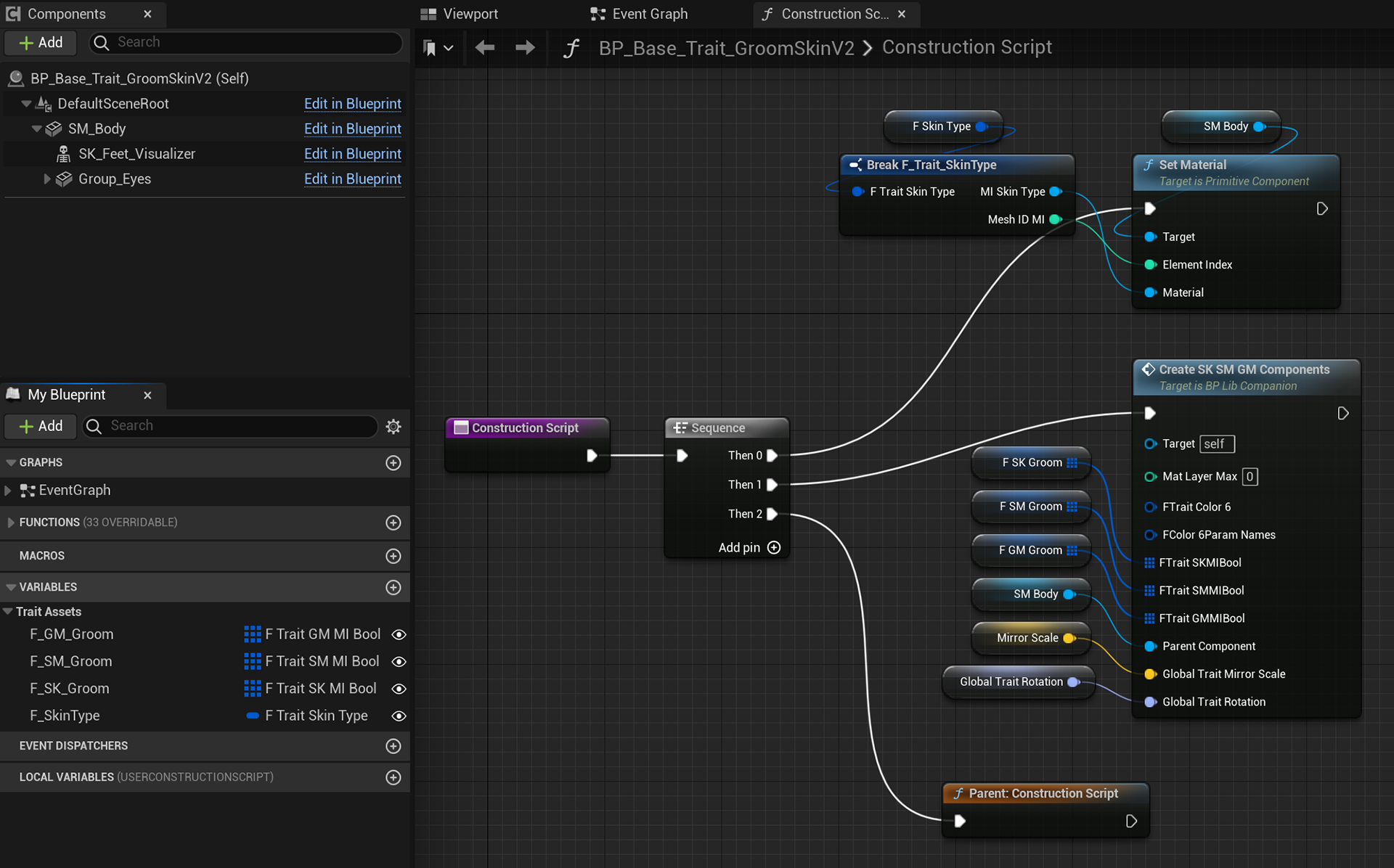Screen dimensions: 1394x868
Task: Toggle visibility eye for F_SkinType
Action: (399, 716)
